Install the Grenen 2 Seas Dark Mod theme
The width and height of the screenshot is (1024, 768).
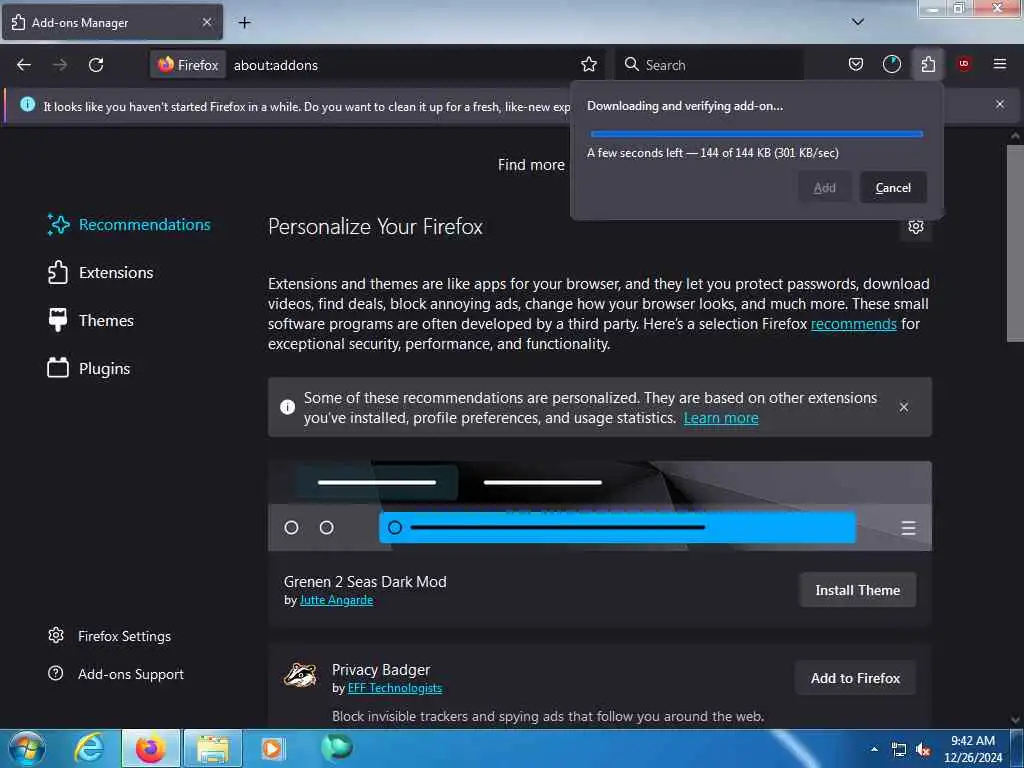tap(857, 590)
